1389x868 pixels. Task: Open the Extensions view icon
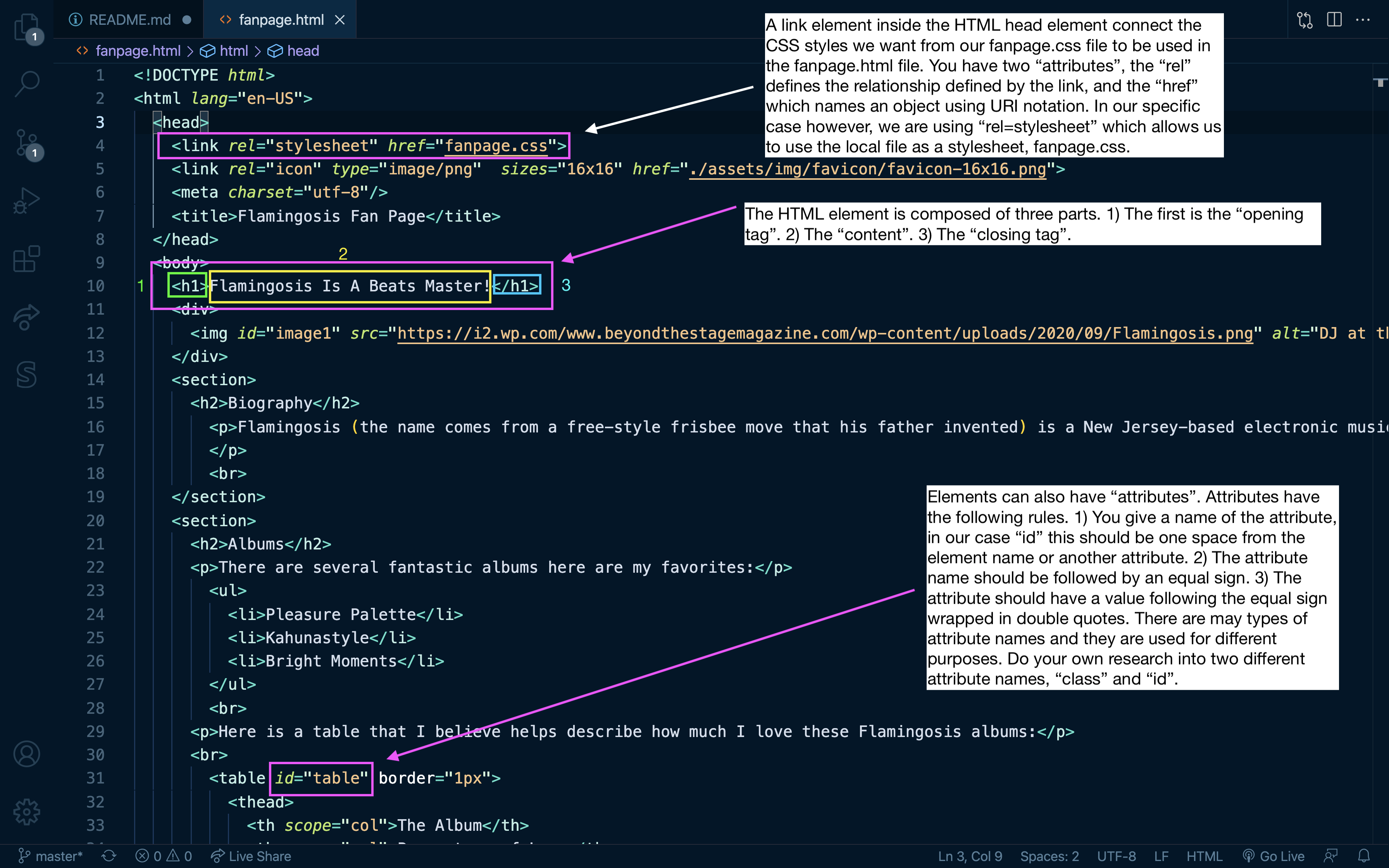click(26, 259)
